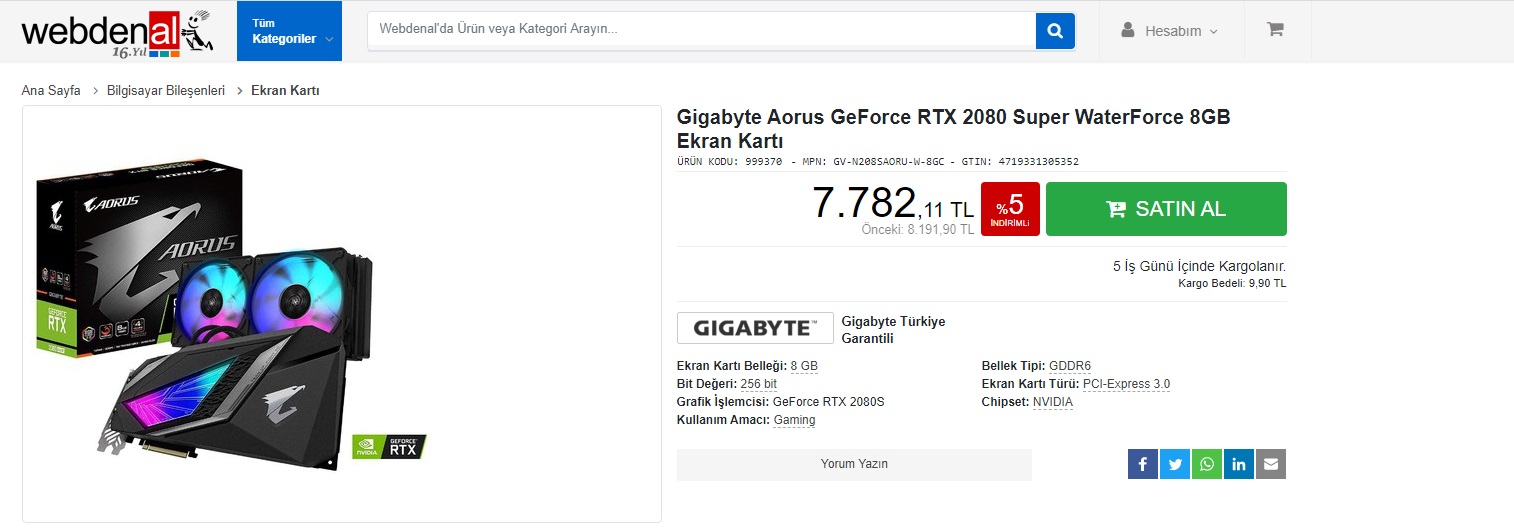The height and width of the screenshot is (528, 1514).
Task: Click the product title heading
Action: coord(953,129)
